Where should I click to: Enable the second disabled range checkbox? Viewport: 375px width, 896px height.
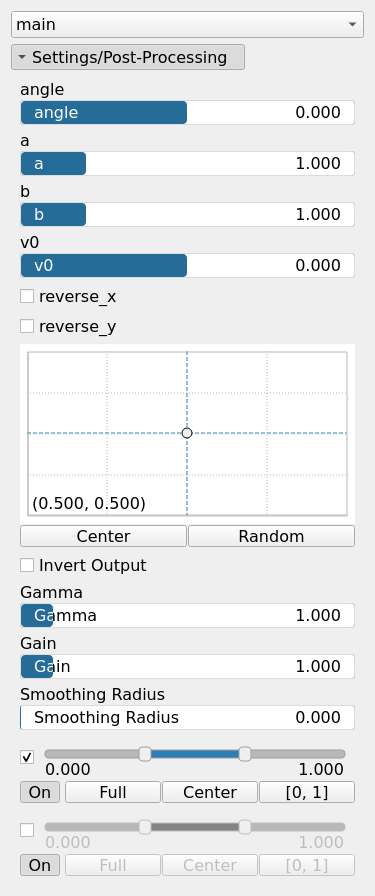(27, 830)
